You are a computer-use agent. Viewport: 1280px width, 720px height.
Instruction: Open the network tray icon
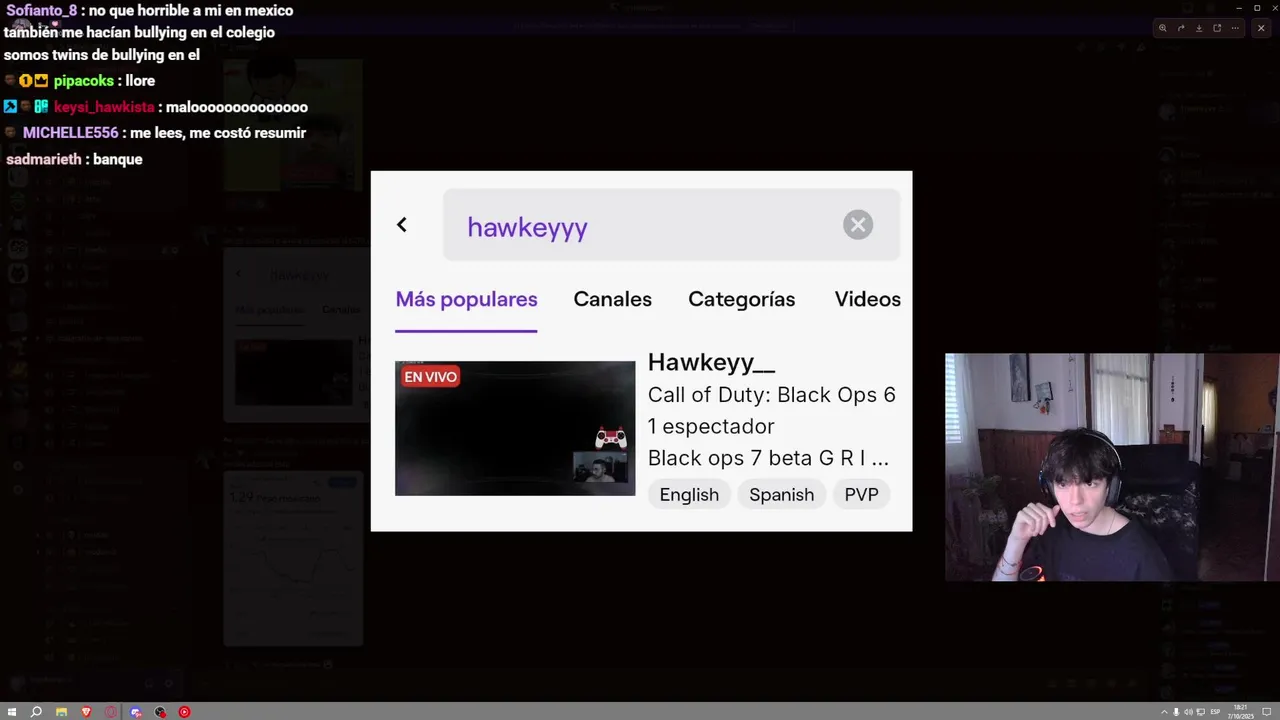click(x=1199, y=712)
